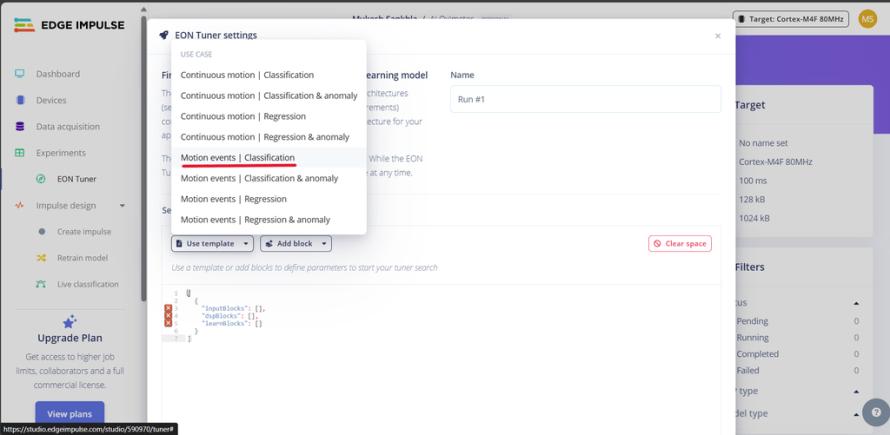The image size is (890, 435).
Task: Click the Create impulse circle icon
Action: pos(41,232)
